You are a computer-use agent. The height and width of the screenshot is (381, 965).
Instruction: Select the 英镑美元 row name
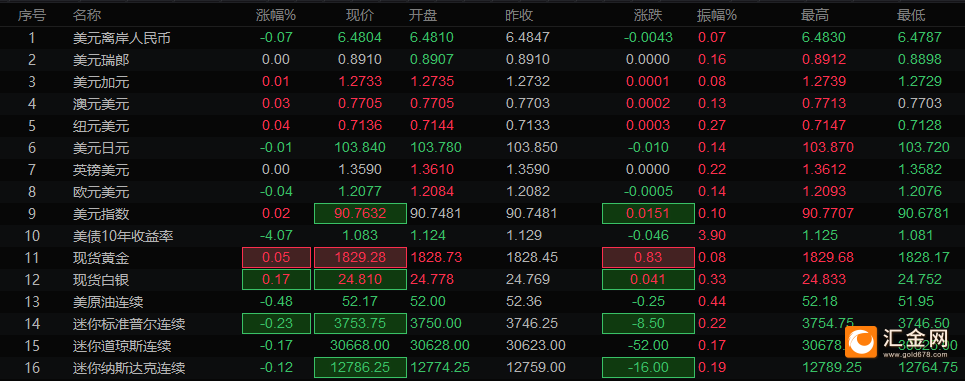pyautogui.click(x=101, y=170)
